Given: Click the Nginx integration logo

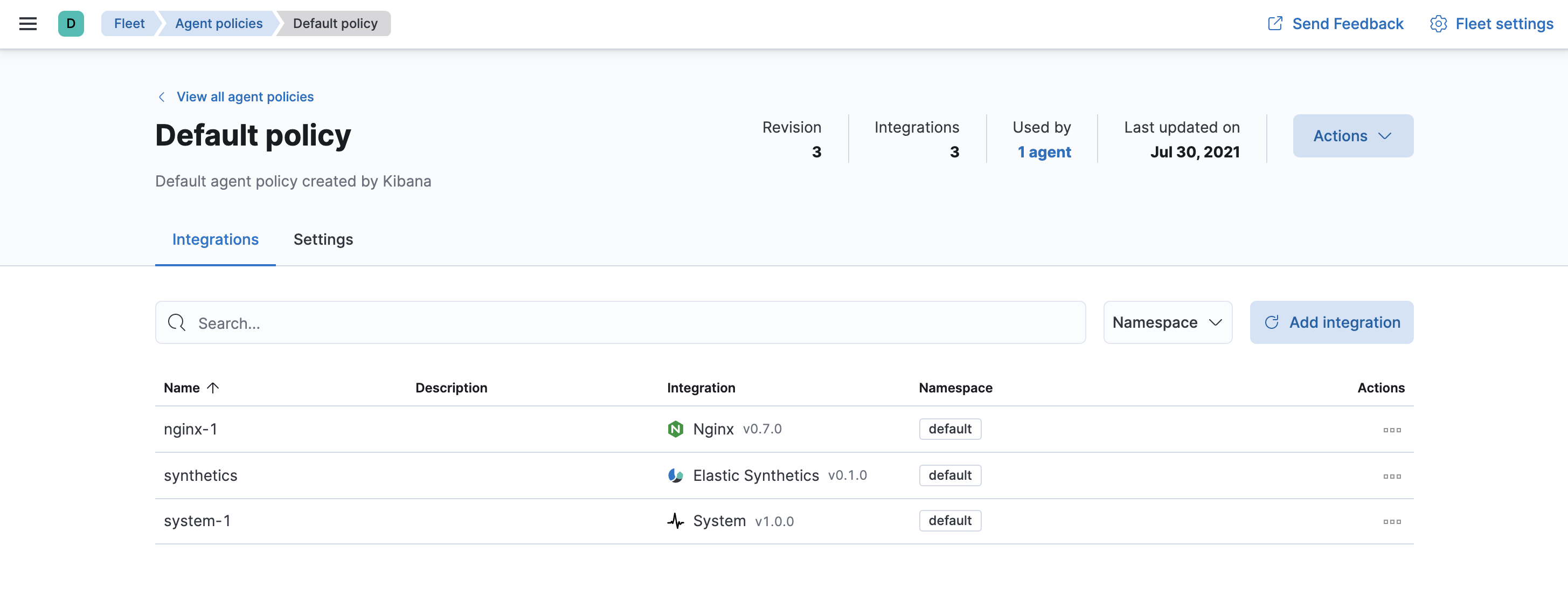Looking at the screenshot, I should coord(676,429).
